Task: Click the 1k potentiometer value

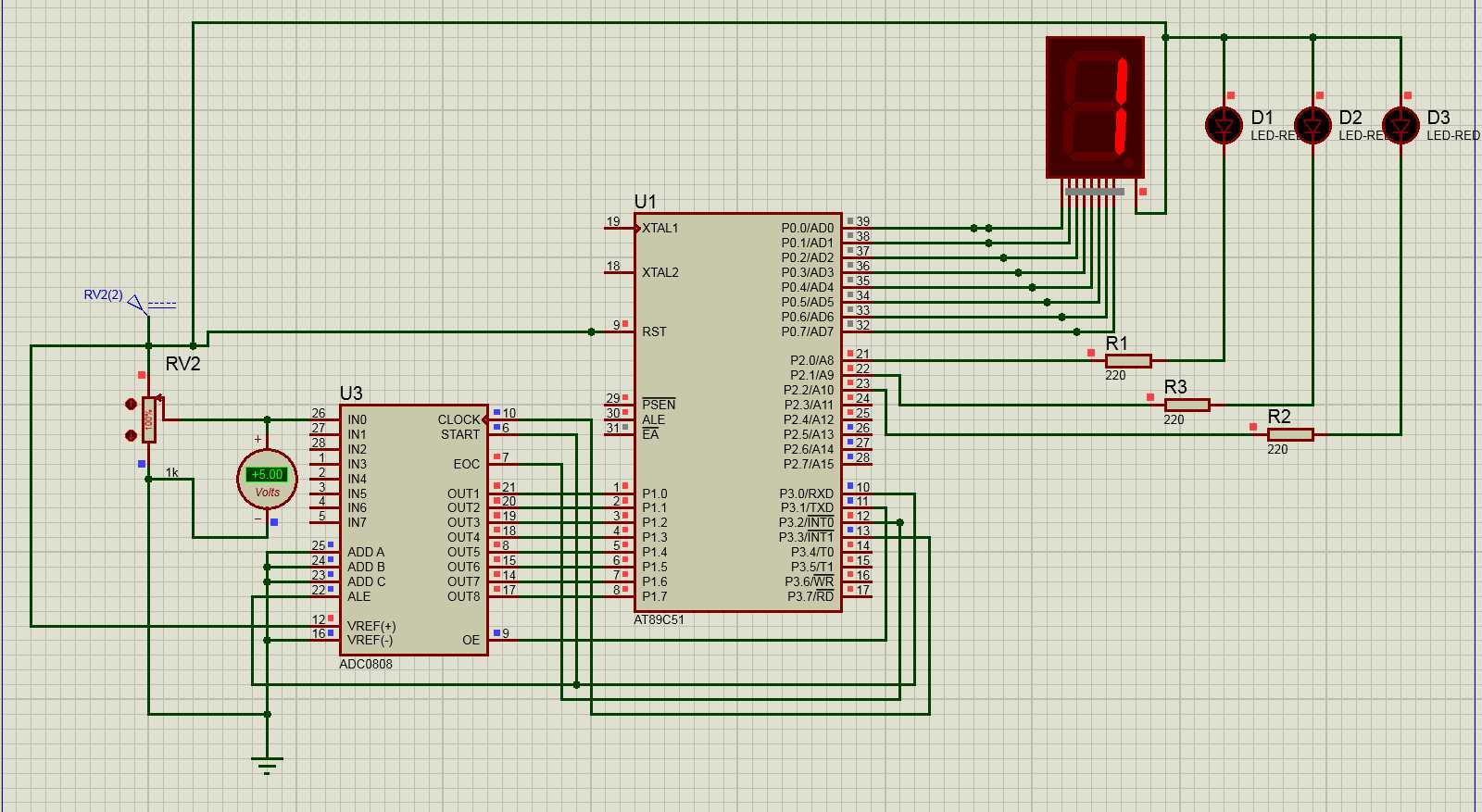Action: (172, 472)
